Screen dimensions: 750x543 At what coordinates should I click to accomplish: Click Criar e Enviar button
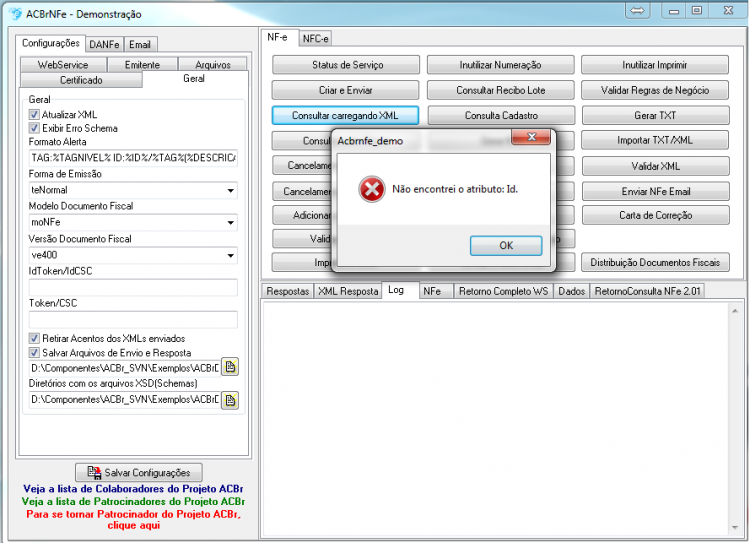tap(345, 90)
